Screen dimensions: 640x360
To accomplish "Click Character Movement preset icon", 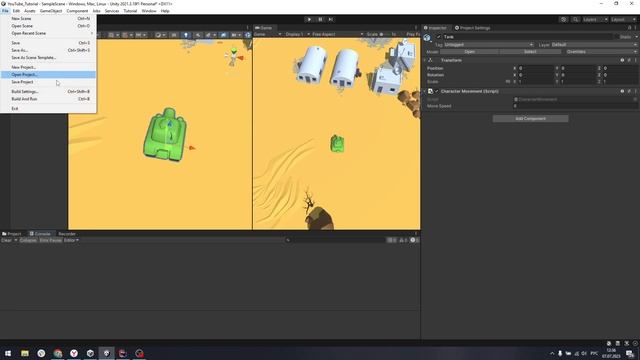I will click(x=629, y=91).
